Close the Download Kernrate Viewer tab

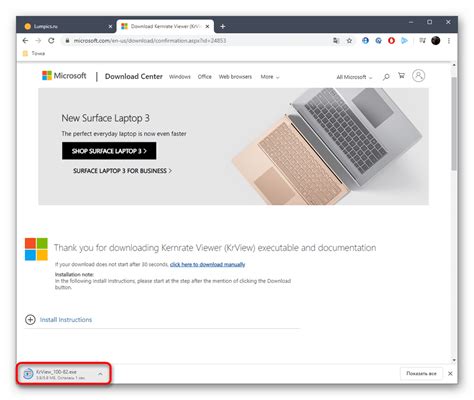tap(207, 26)
